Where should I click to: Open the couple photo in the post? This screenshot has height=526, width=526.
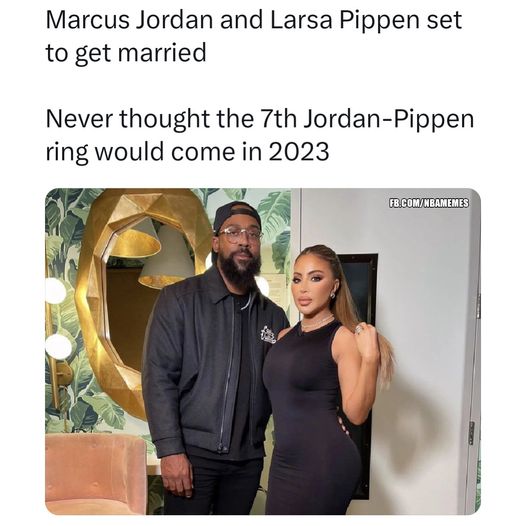tap(263, 351)
